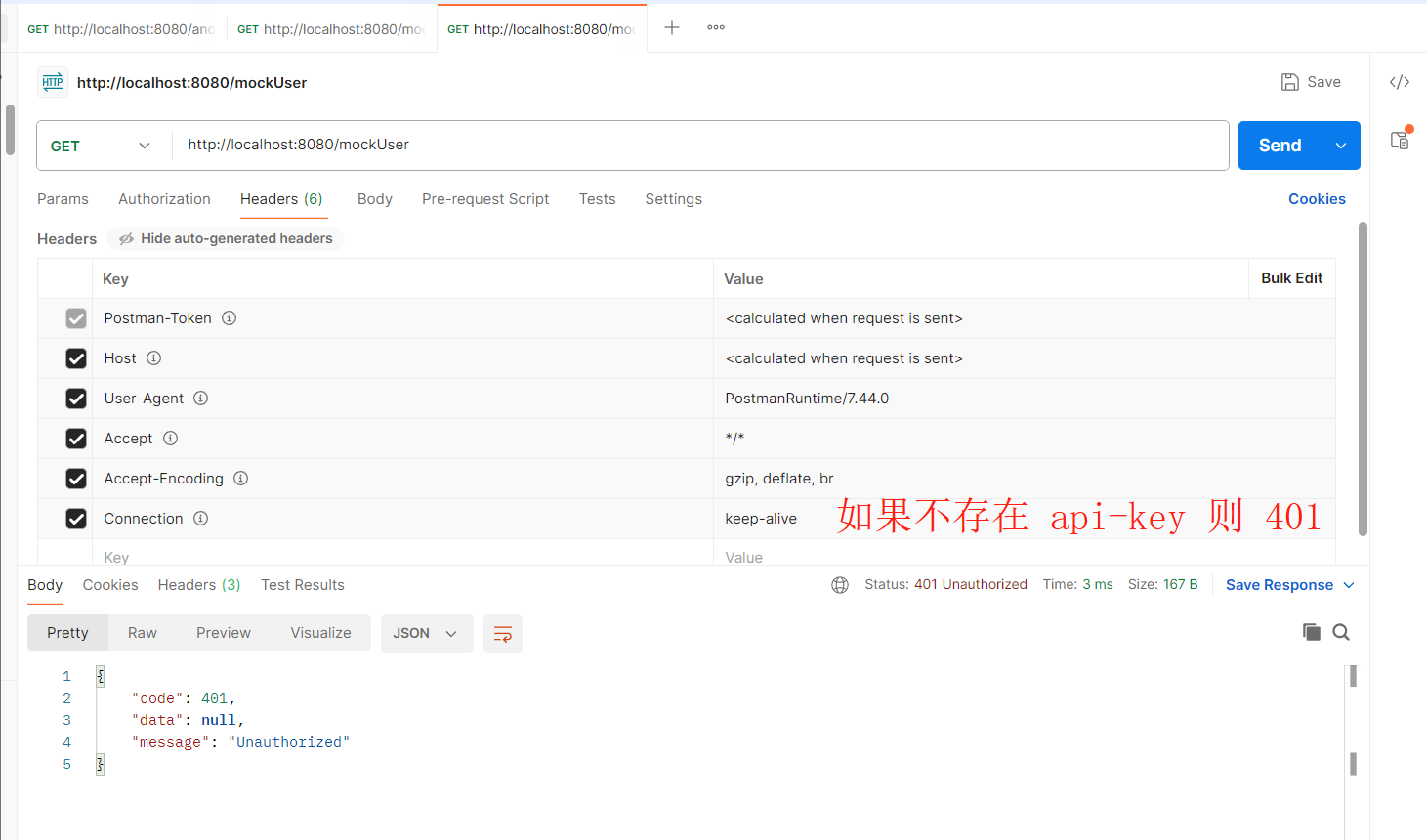Disable the User-Agent header checkbox
Image resolution: width=1427 pixels, height=840 pixels.
(x=76, y=399)
